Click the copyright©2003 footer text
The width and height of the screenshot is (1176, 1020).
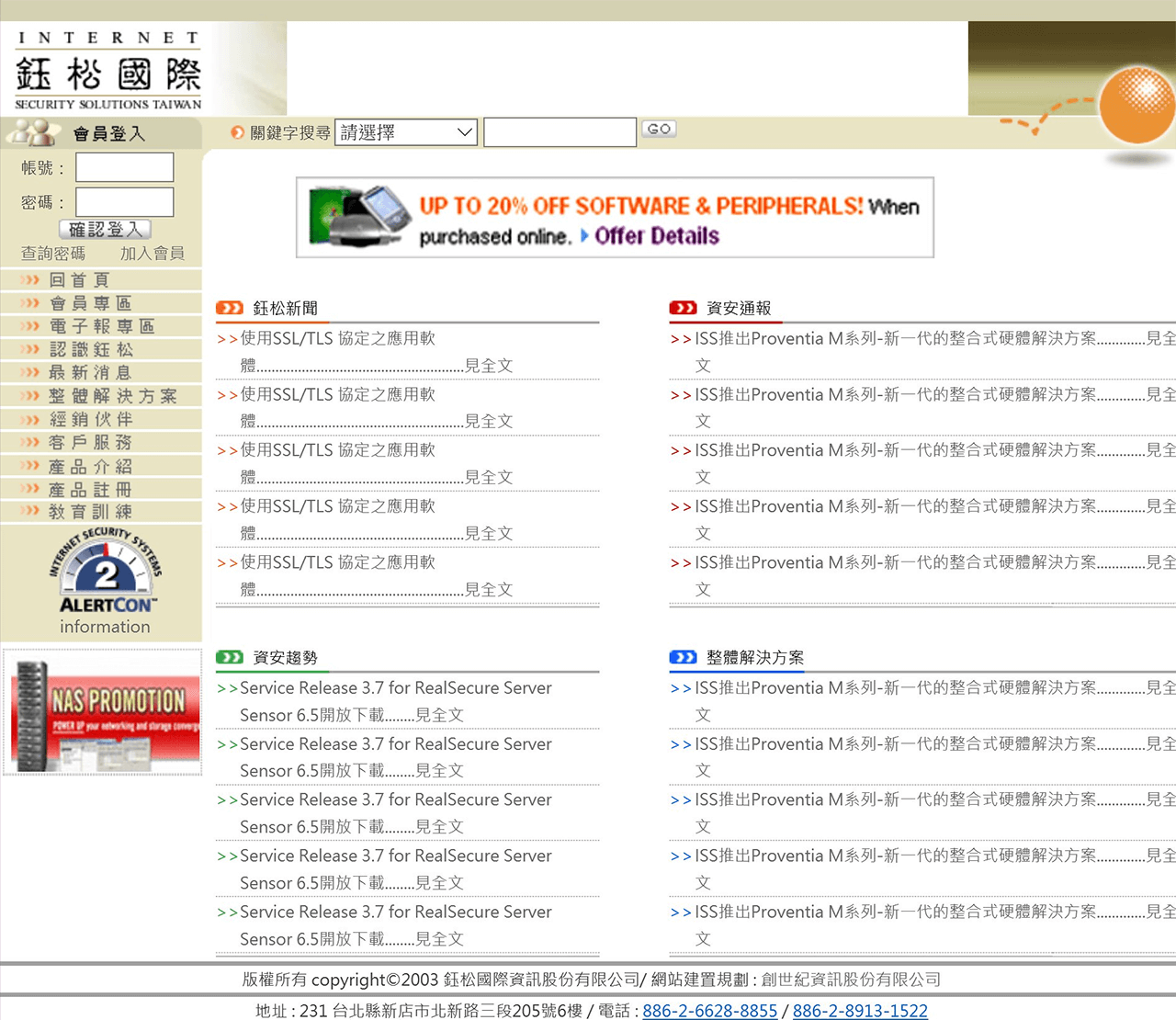pos(377,980)
